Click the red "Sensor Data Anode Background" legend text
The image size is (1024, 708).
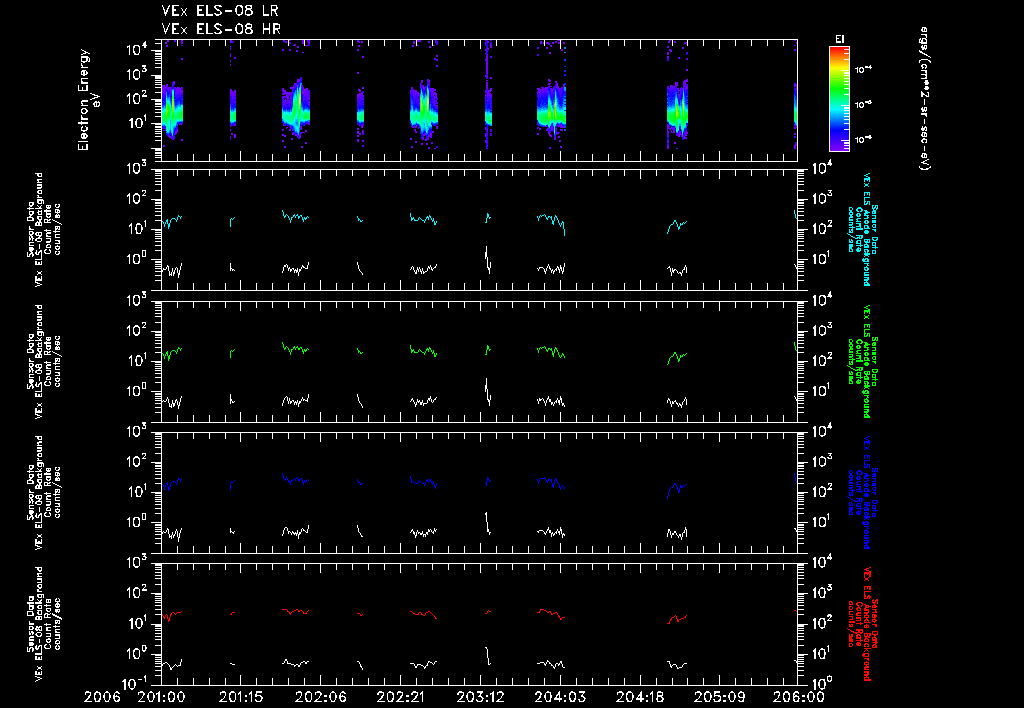tap(863, 624)
